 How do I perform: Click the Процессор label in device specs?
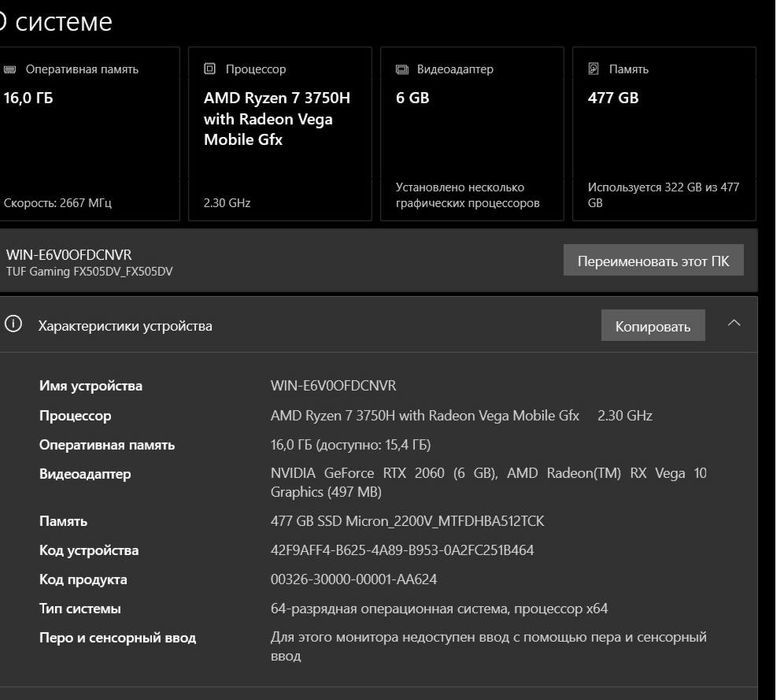point(75,416)
